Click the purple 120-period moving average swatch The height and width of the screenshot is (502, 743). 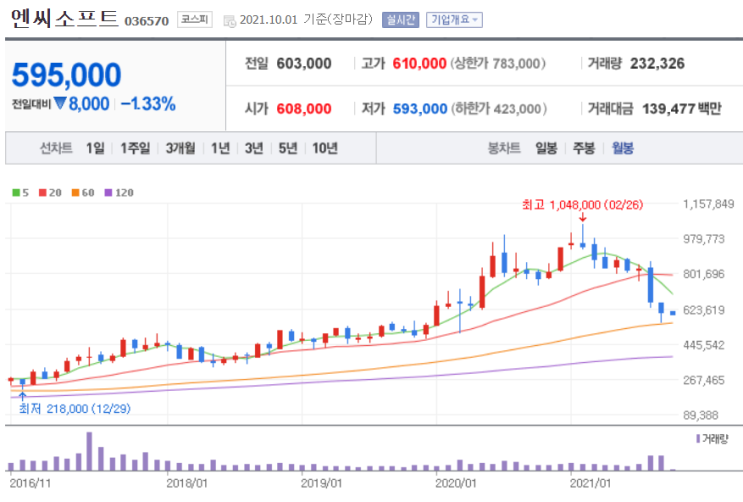pos(109,192)
